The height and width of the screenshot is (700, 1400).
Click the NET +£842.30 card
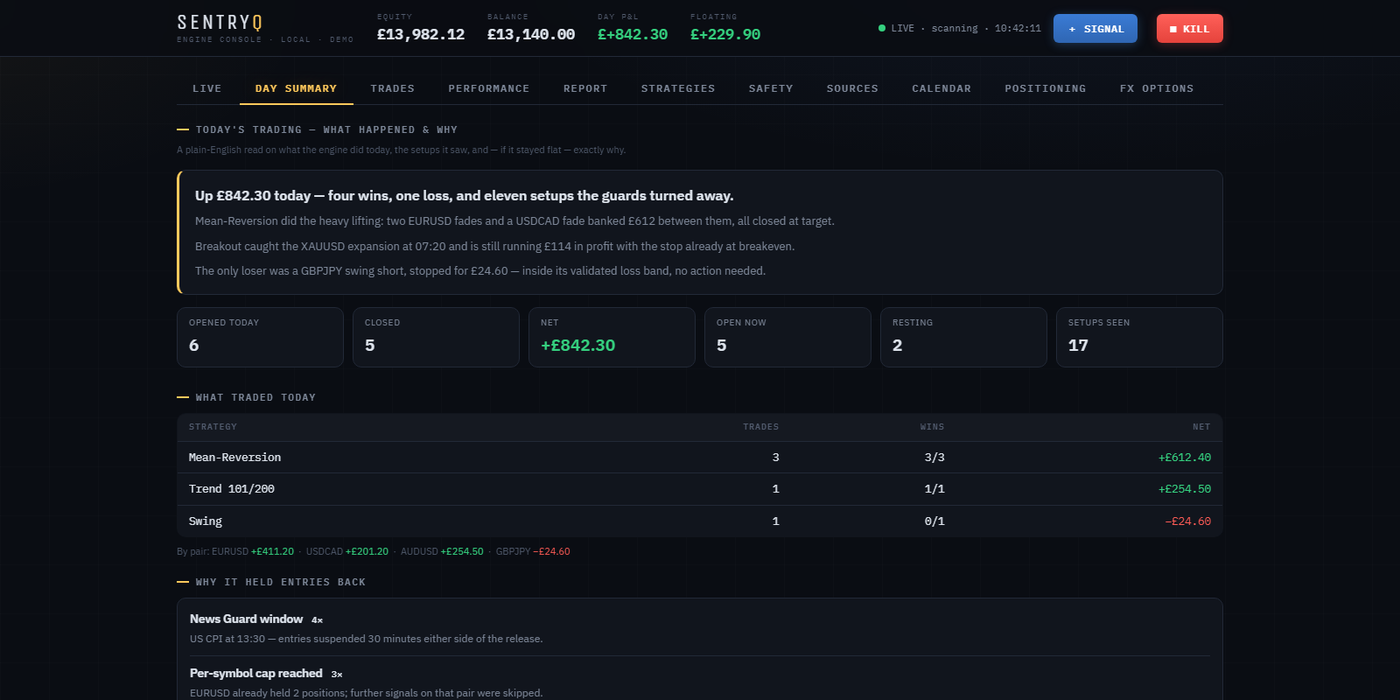612,337
